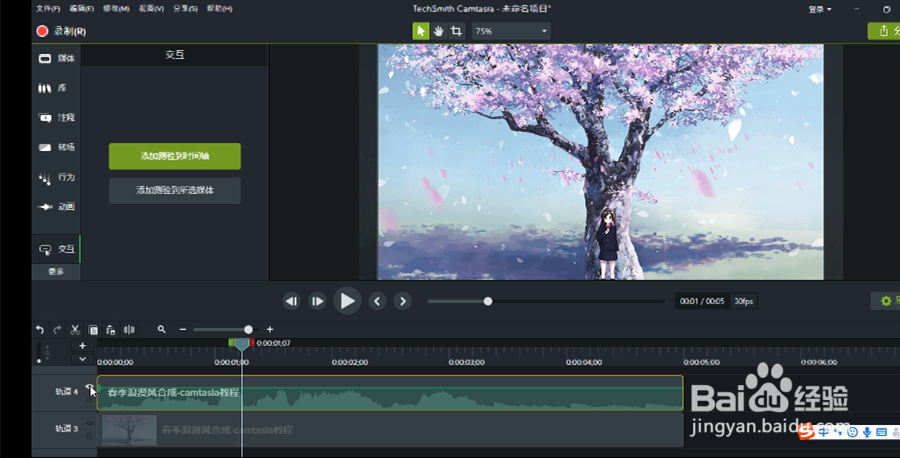
Task: Switch to the 媒体 media tab
Action: pos(56,58)
